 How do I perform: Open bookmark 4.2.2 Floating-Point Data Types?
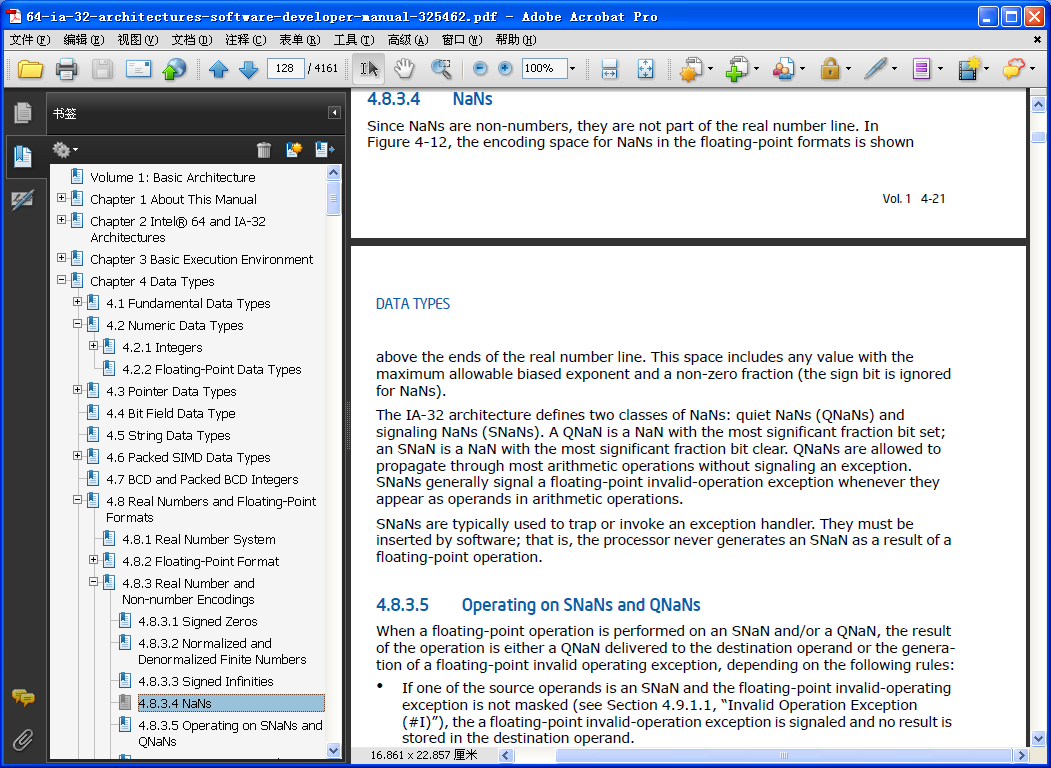click(x=212, y=369)
